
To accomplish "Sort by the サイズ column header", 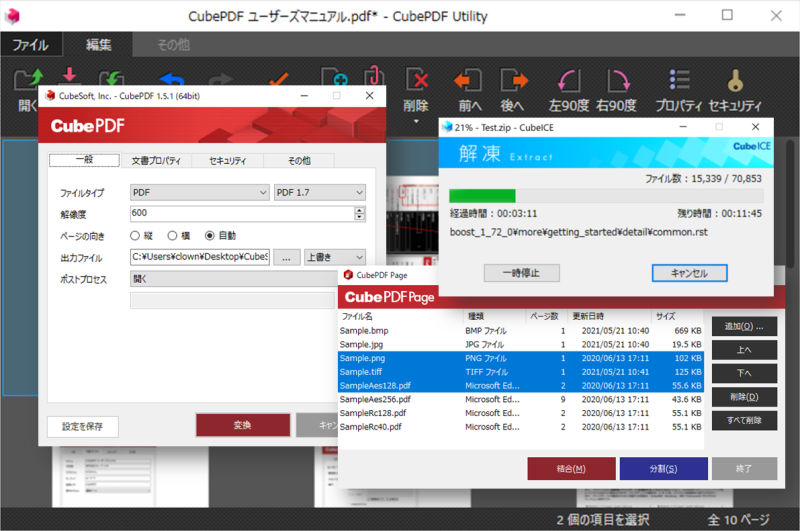I will 678,316.
